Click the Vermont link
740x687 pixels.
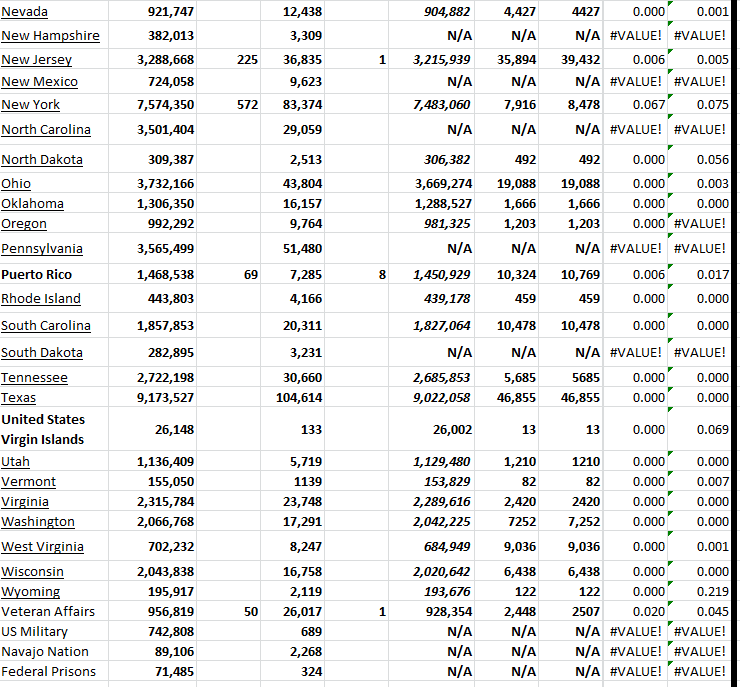point(28,482)
